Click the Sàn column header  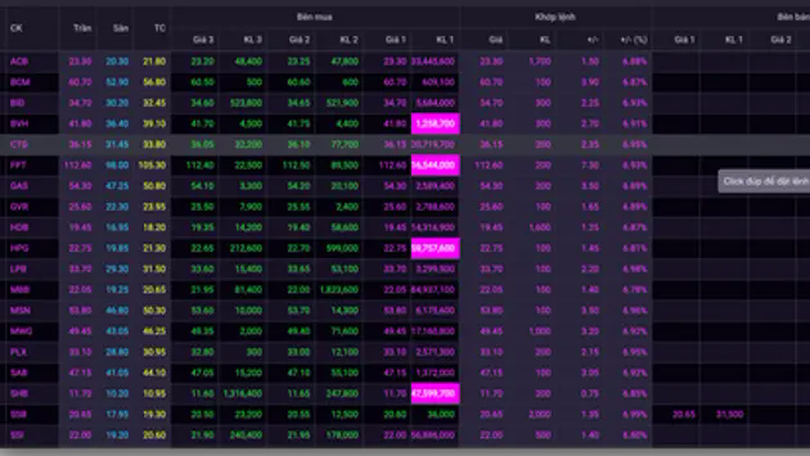[x=120, y=28]
